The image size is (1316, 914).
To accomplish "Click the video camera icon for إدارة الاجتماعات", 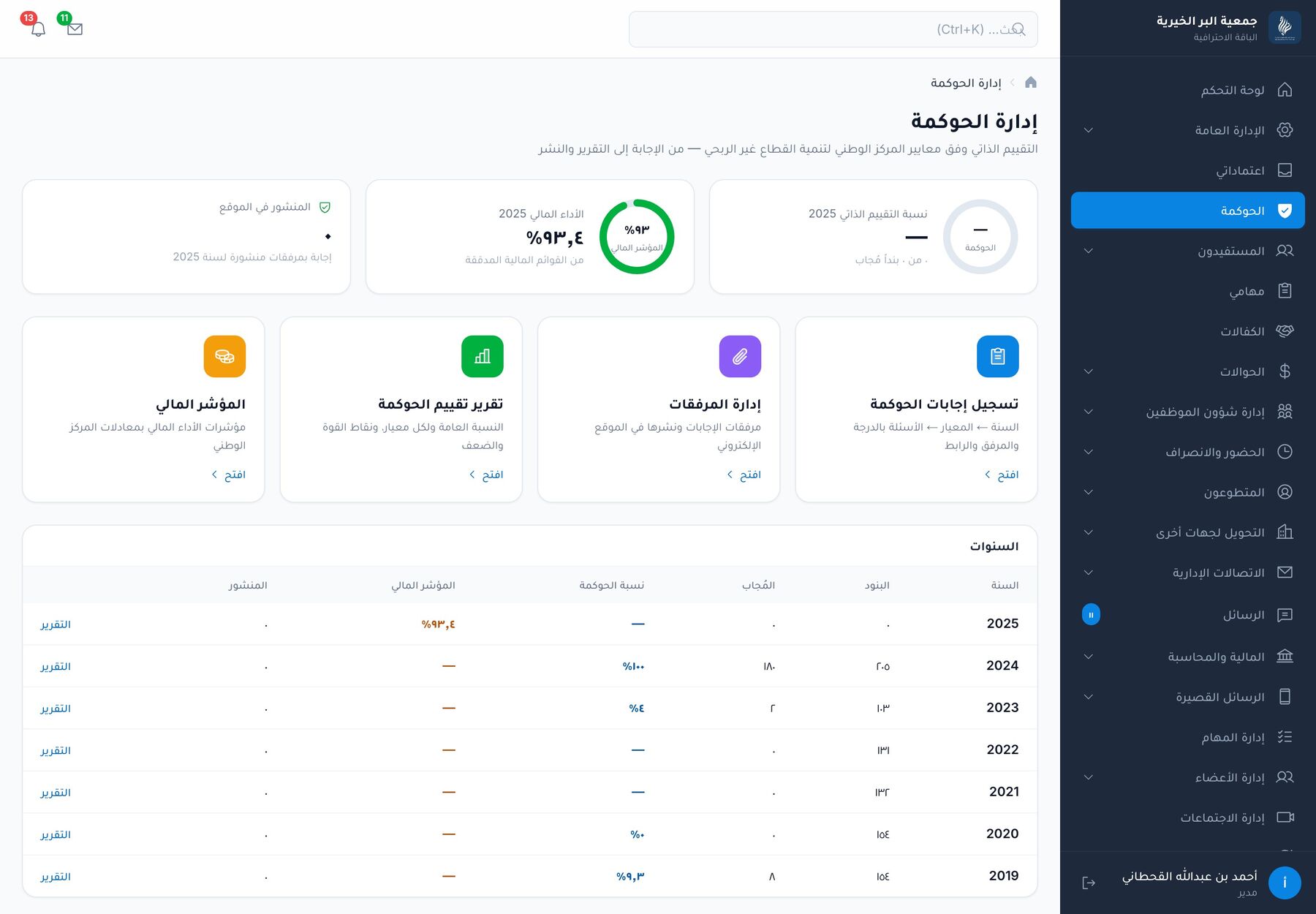I will (1285, 817).
